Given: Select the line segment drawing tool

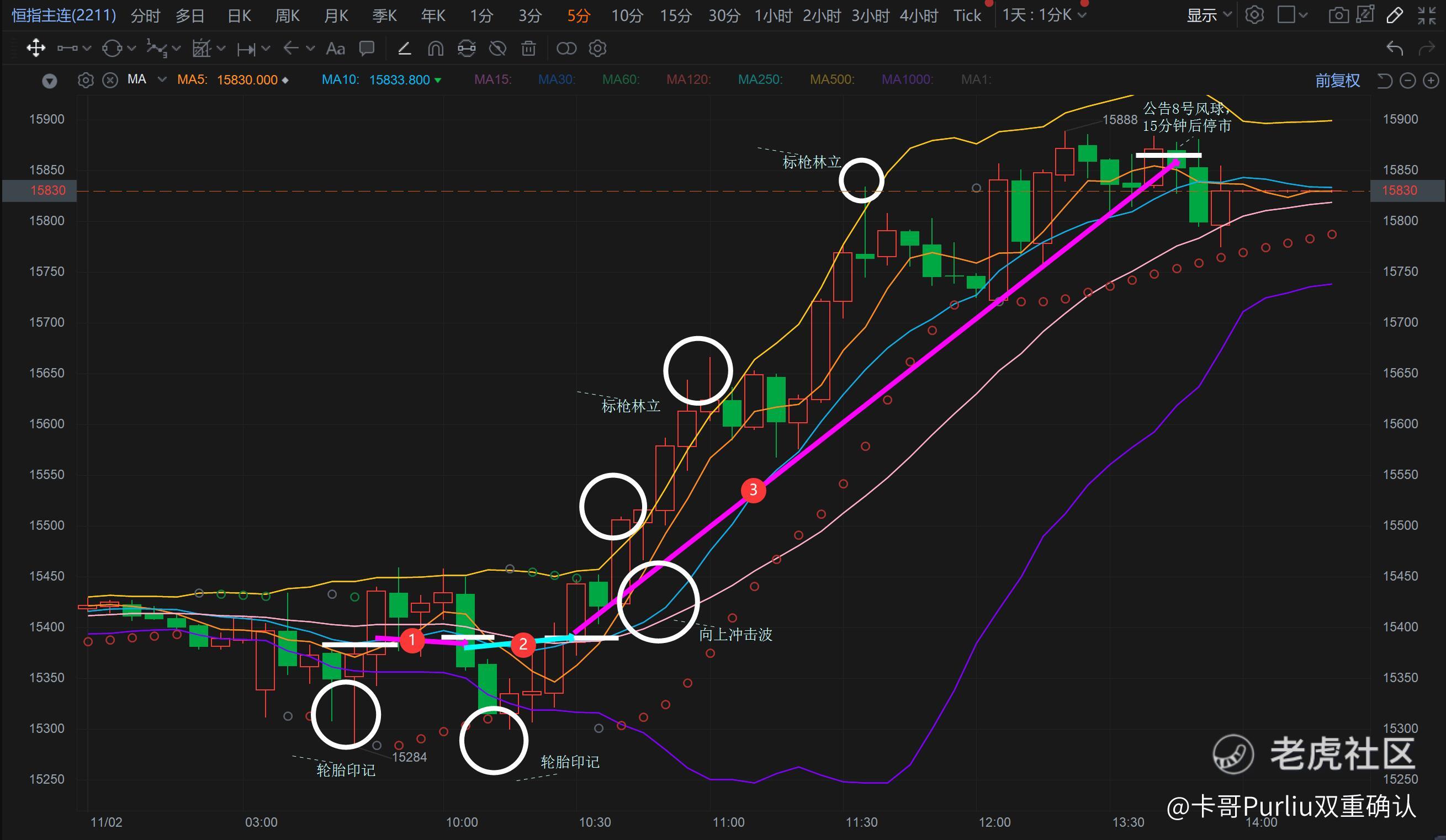Looking at the screenshot, I should [68, 48].
